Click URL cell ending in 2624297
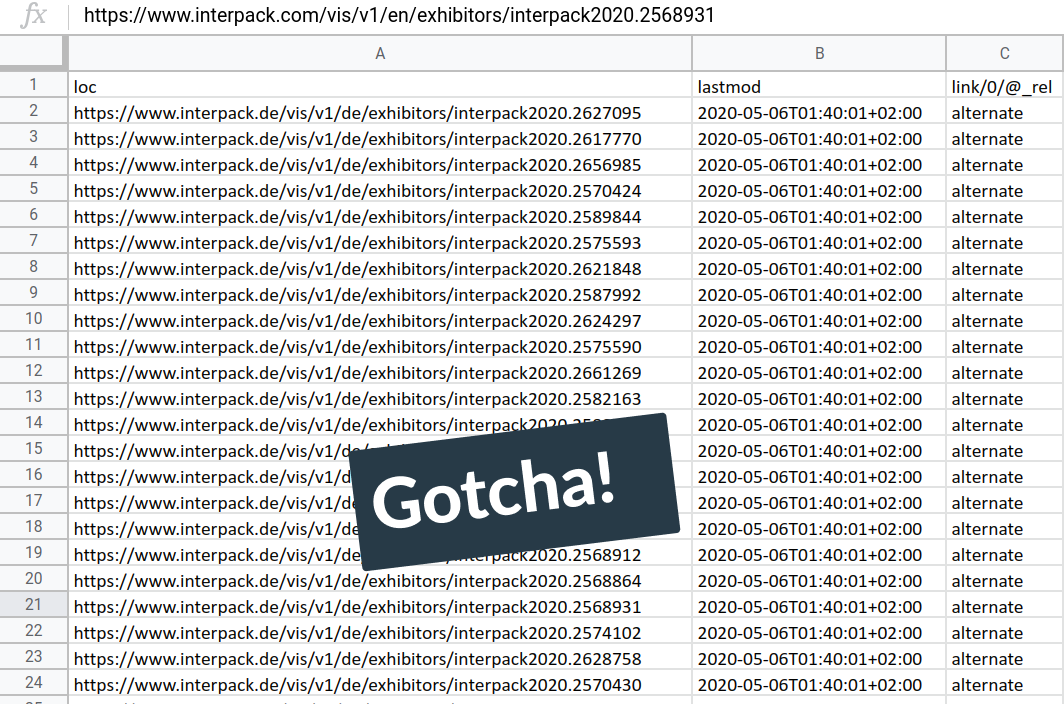This screenshot has width=1064, height=704. 380,320
